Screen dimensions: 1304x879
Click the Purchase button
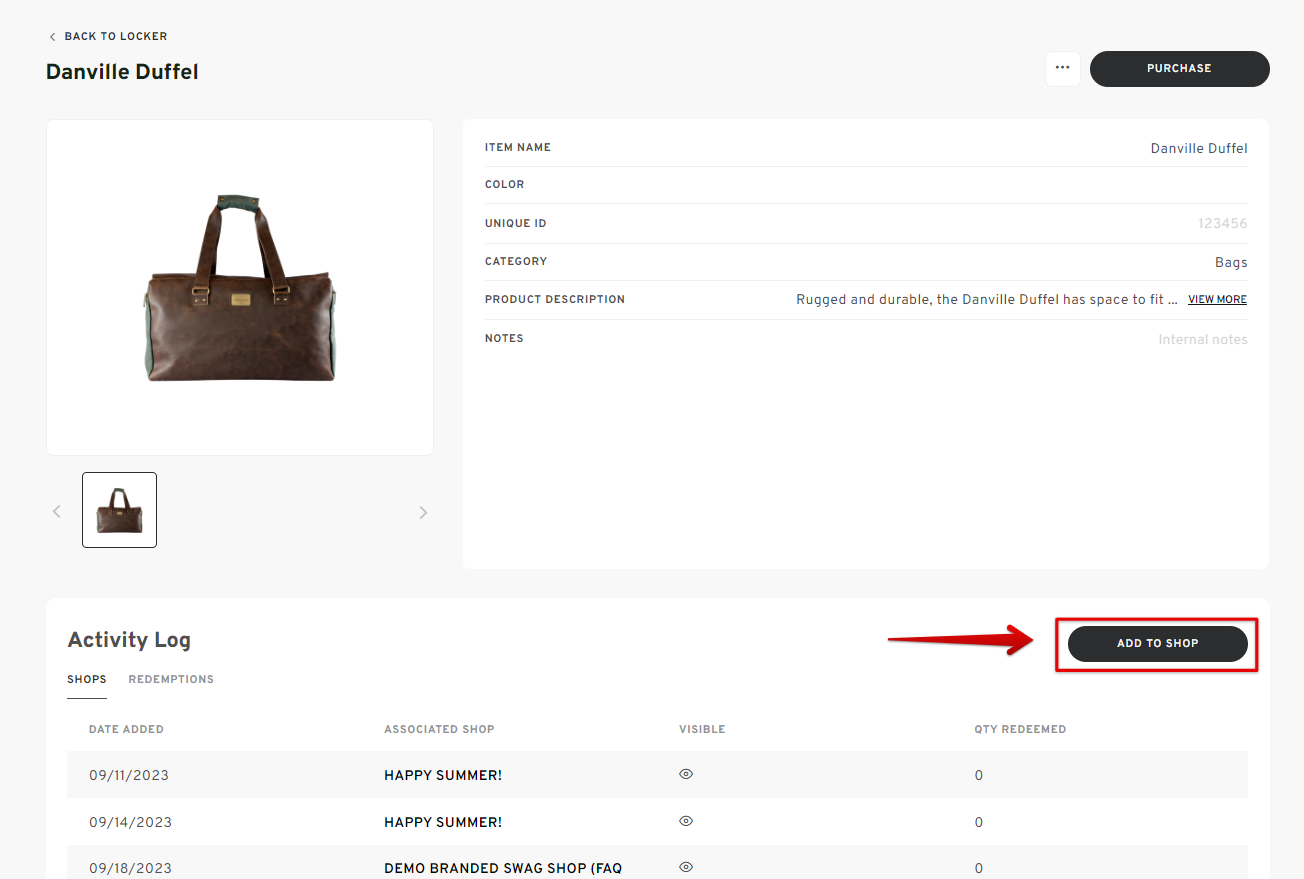[x=1179, y=69]
